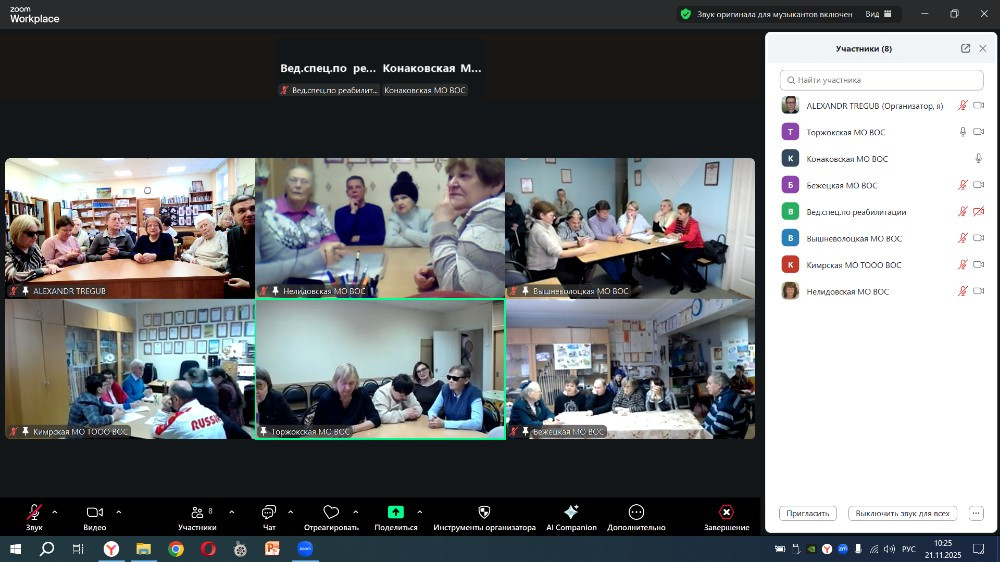Screen dimensions: 1000x562
Task: Click the Invite button
Action: coord(807,513)
